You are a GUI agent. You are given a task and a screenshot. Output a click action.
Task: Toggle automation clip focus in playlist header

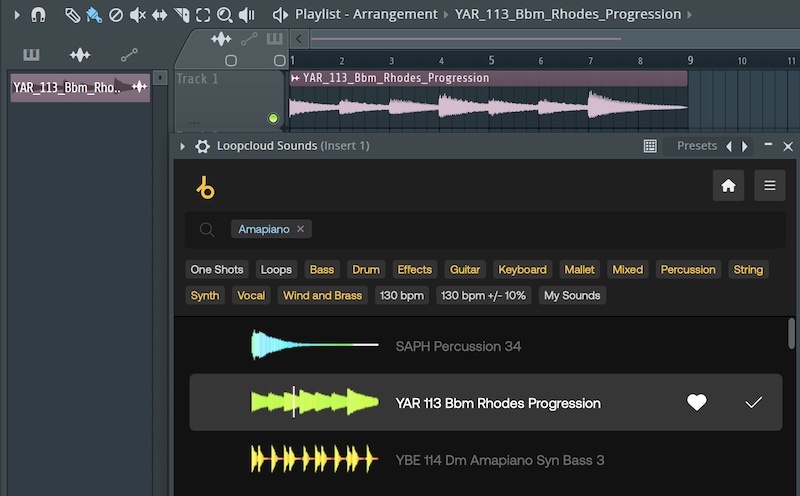pyautogui.click(x=248, y=39)
